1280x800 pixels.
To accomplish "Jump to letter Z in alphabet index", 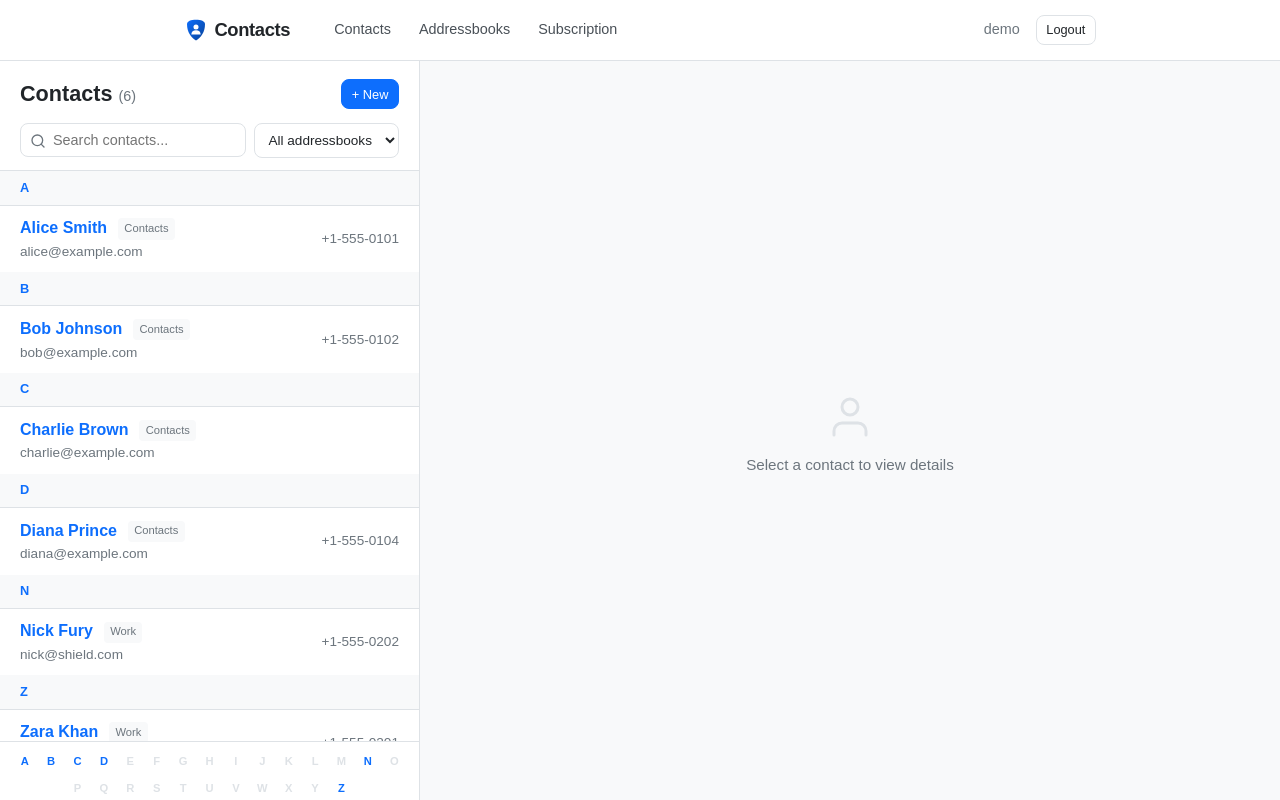I will (341, 788).
